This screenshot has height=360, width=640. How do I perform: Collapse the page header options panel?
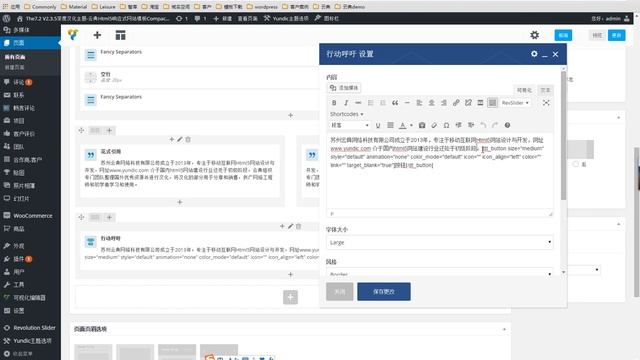tap(504, 329)
